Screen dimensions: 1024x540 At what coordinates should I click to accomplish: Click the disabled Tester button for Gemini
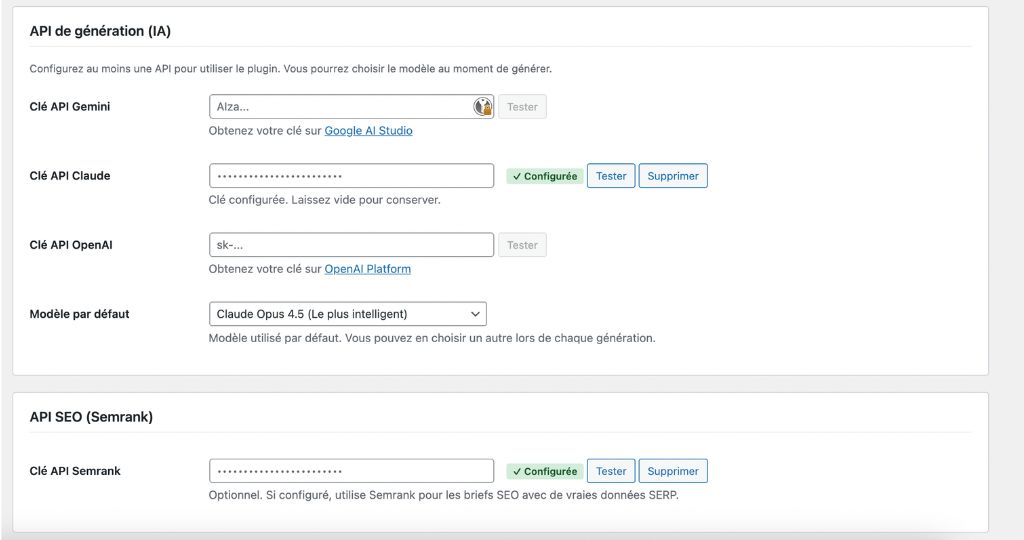(522, 106)
